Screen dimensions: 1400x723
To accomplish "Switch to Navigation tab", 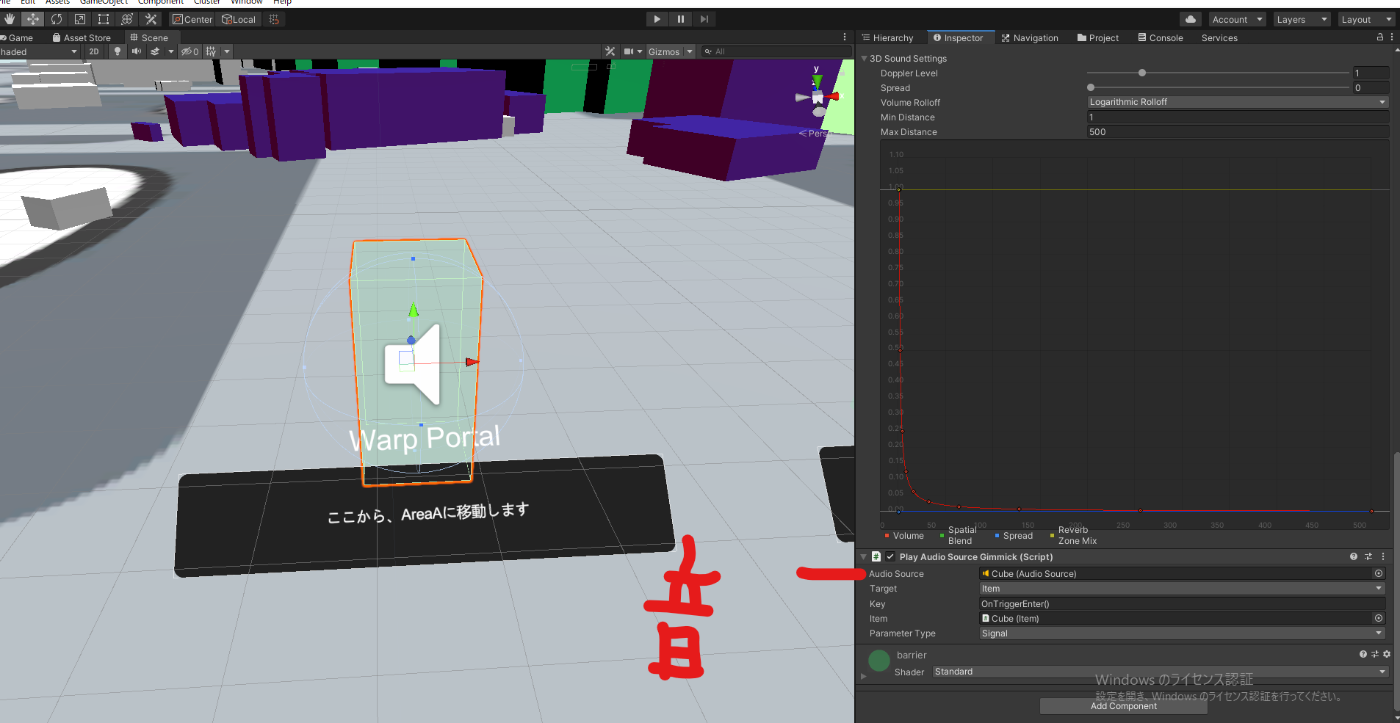I will click(1030, 38).
